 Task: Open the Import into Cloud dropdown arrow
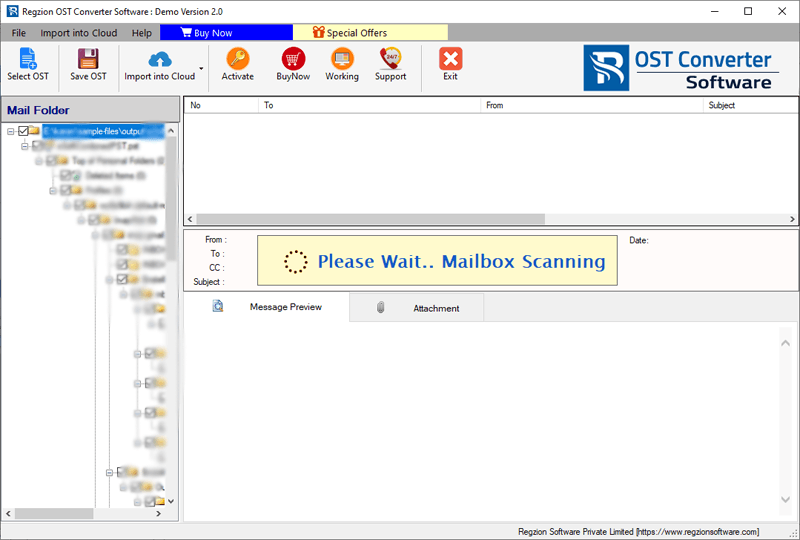point(202,70)
